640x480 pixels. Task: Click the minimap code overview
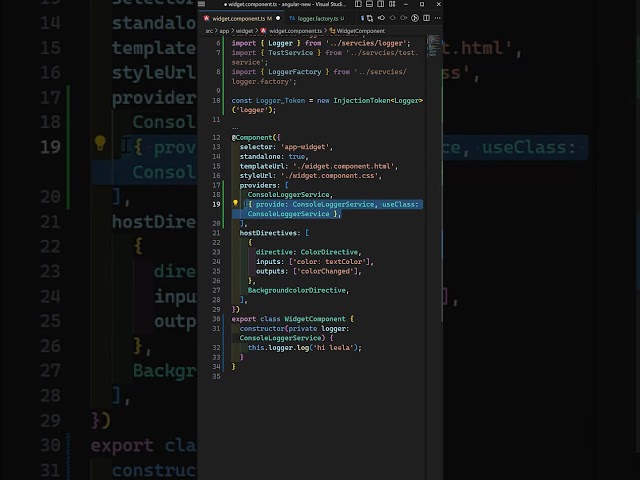click(433, 46)
